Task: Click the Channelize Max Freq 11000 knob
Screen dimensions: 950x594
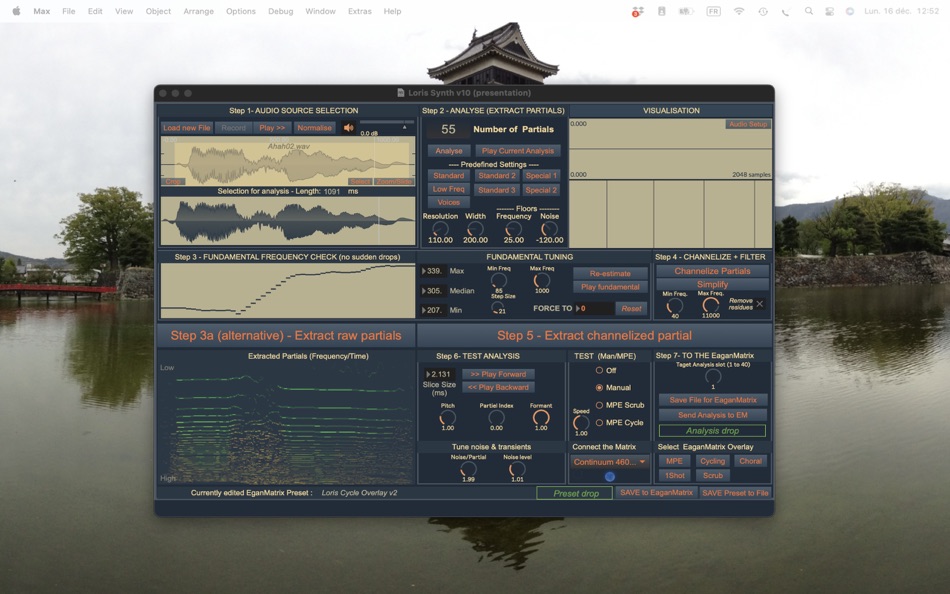Action: point(711,306)
